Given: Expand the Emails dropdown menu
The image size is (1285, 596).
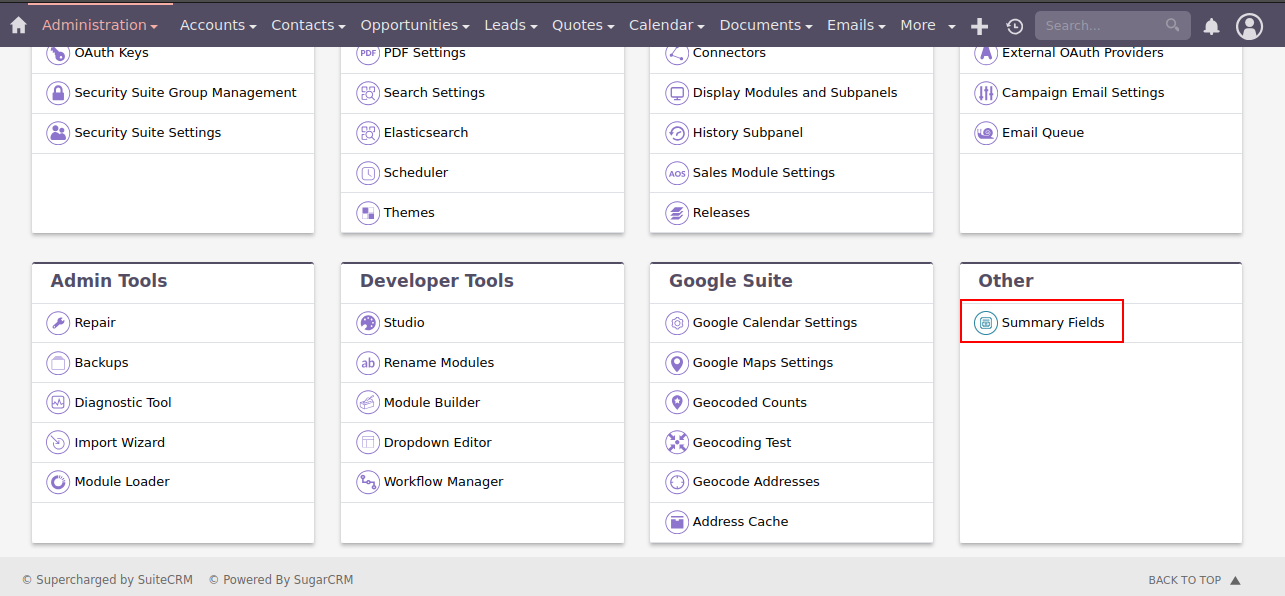Looking at the screenshot, I should pyautogui.click(x=858, y=25).
